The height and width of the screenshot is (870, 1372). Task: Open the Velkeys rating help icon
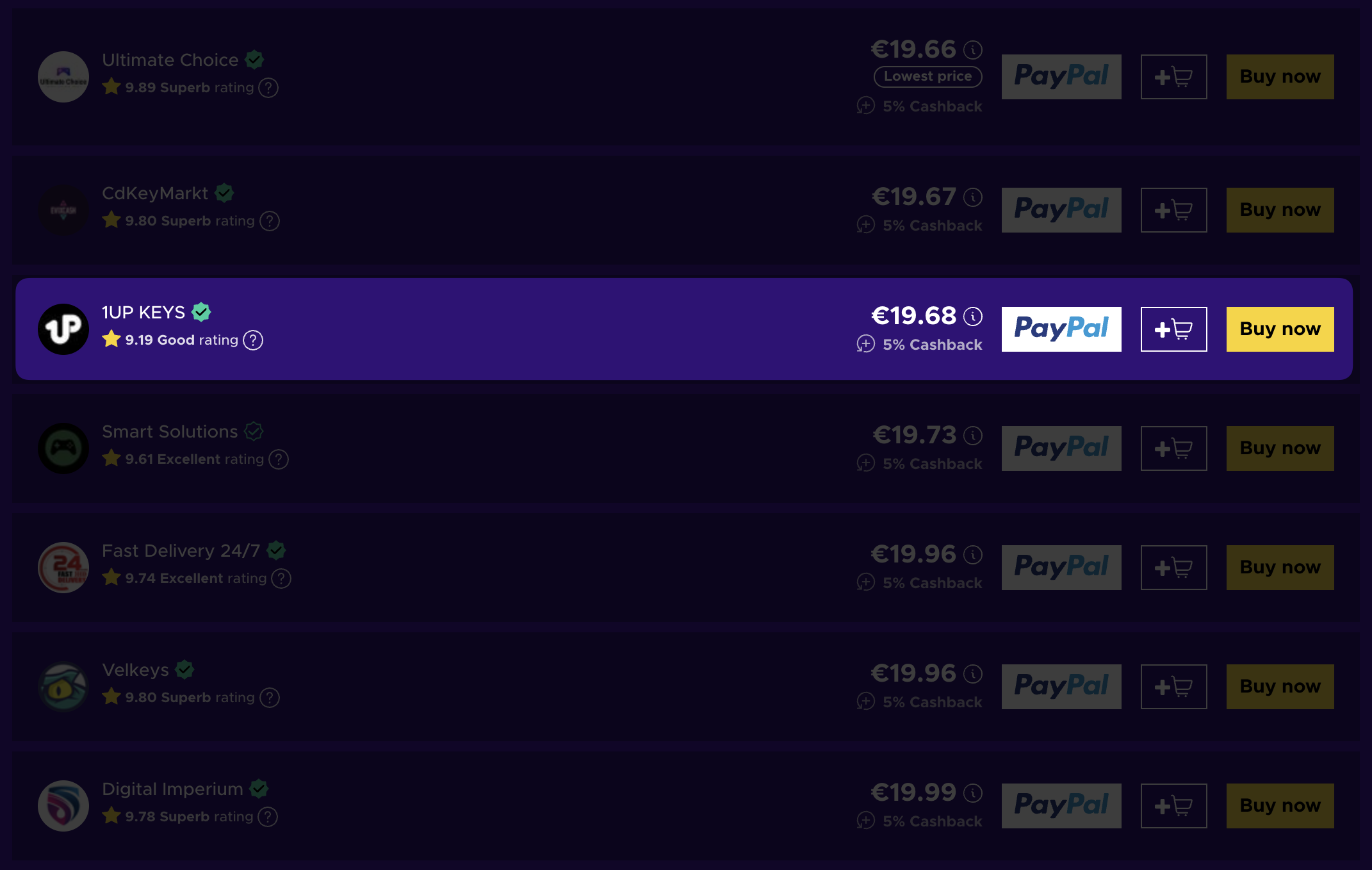pos(270,698)
